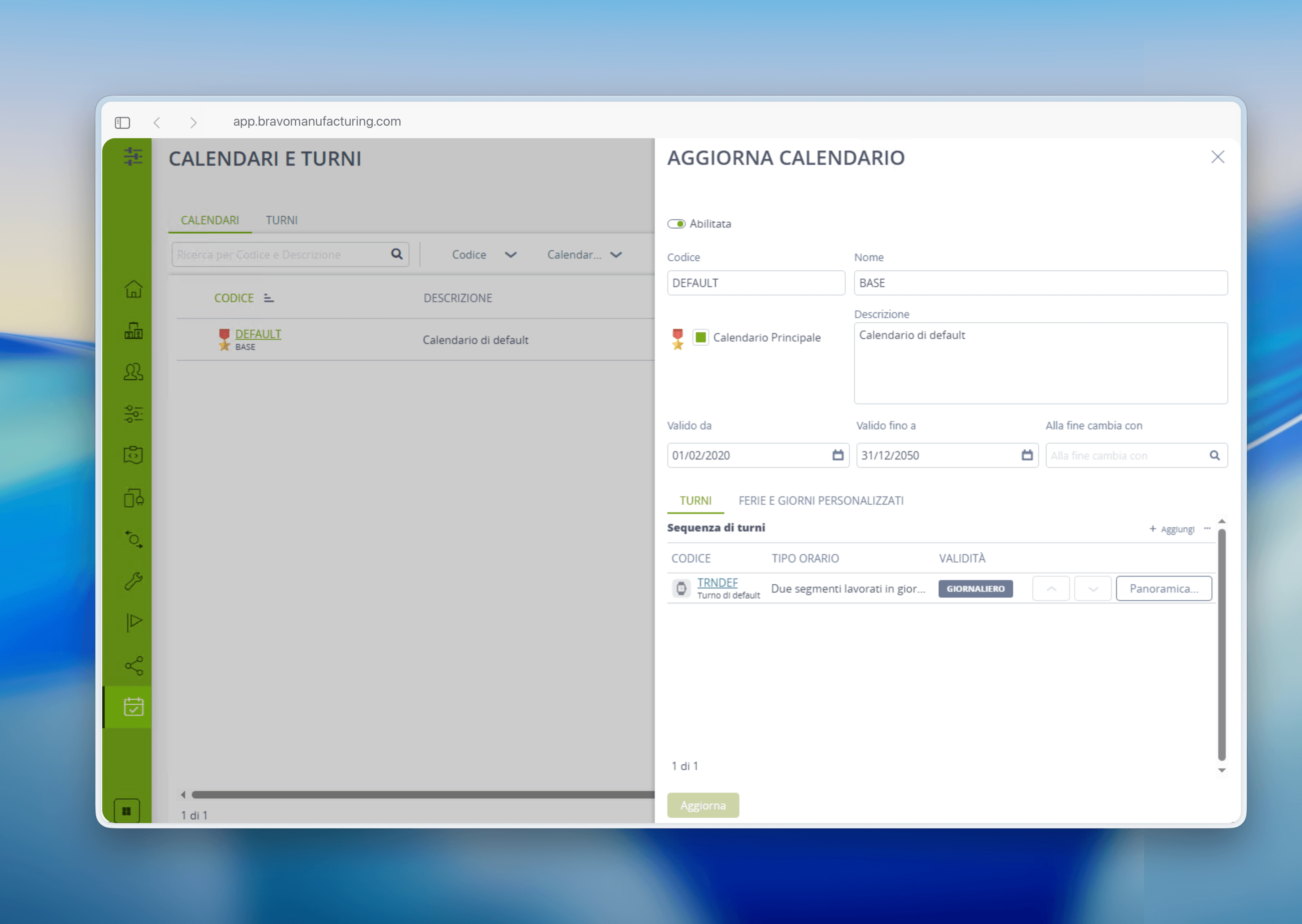Go forward with browser forward arrow
Image resolution: width=1302 pixels, height=924 pixels.
coord(194,122)
